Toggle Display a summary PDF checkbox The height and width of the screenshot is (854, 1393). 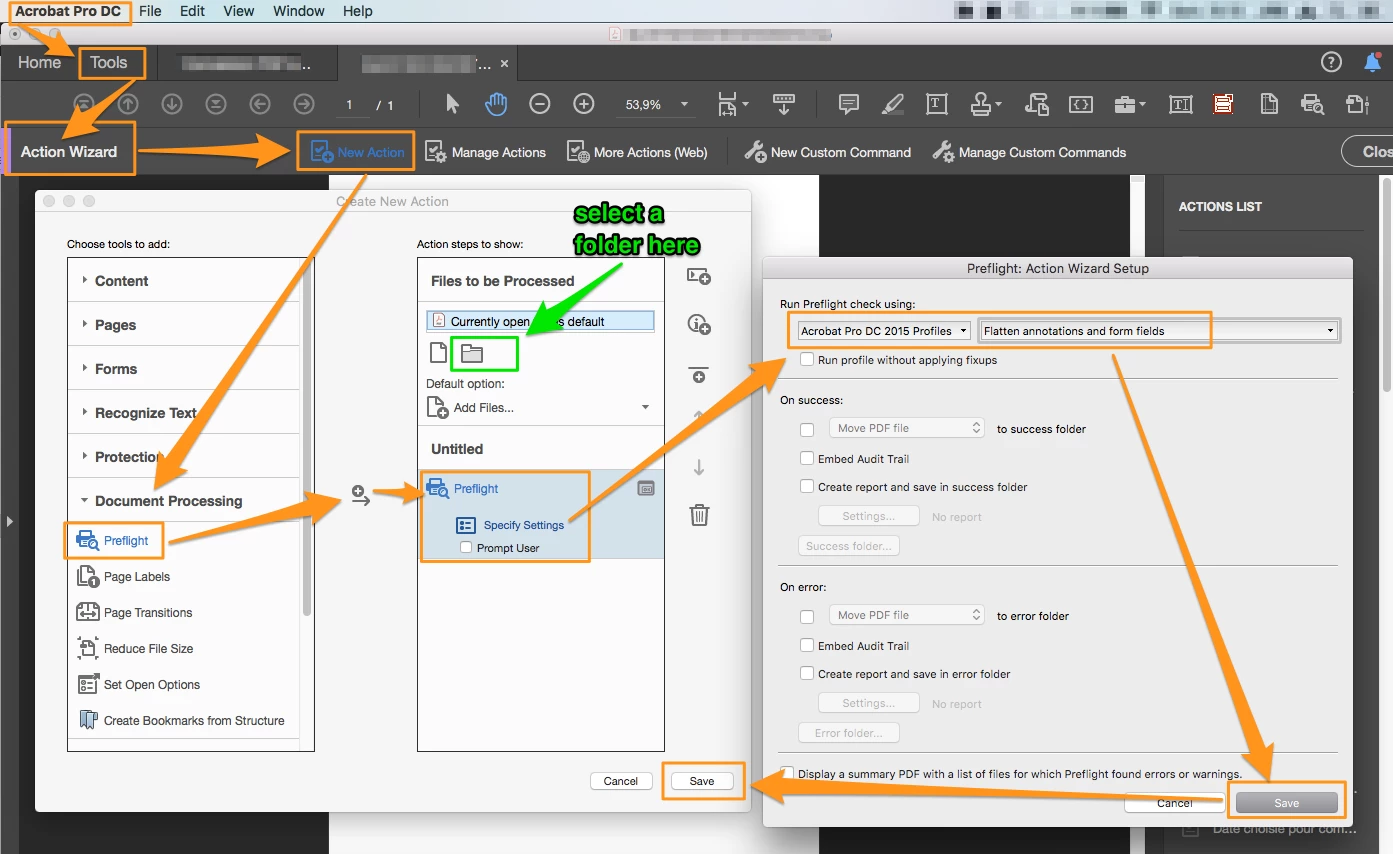[789, 774]
